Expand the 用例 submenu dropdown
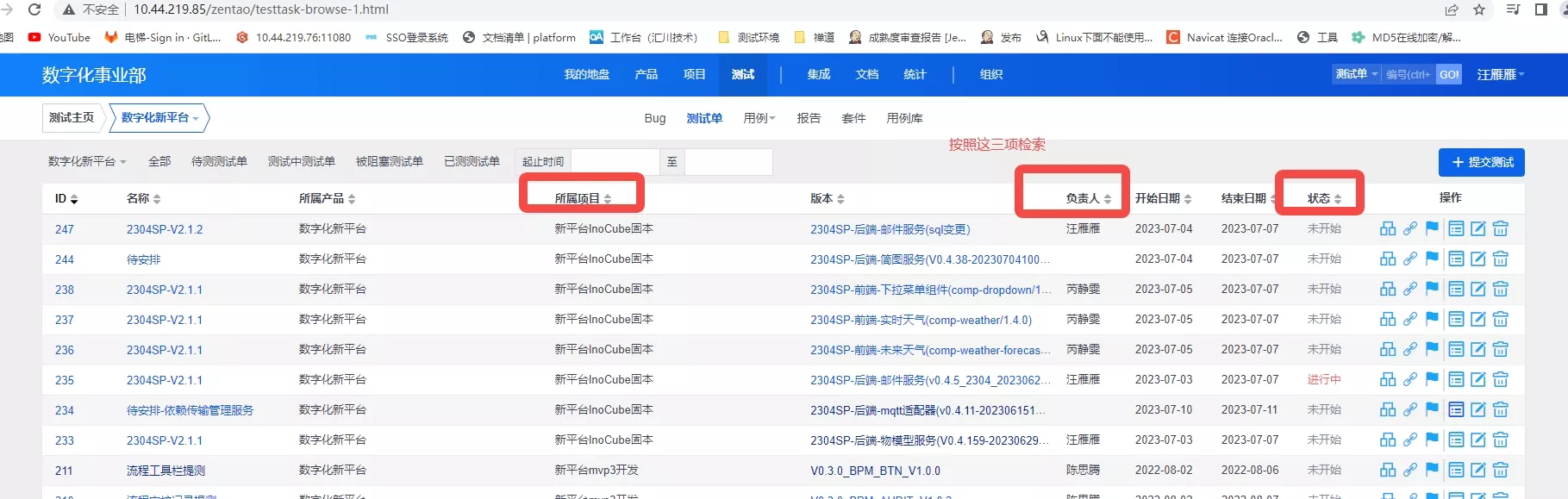The width and height of the screenshot is (1568, 499). 759,118
